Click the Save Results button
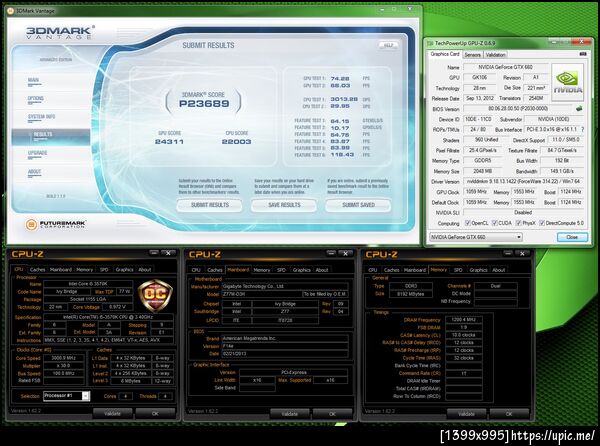 click(x=284, y=205)
